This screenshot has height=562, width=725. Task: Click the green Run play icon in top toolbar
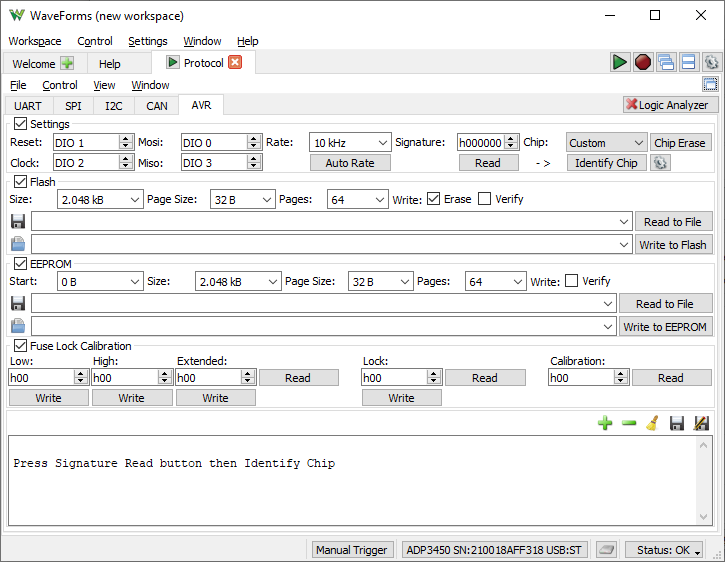click(x=619, y=62)
